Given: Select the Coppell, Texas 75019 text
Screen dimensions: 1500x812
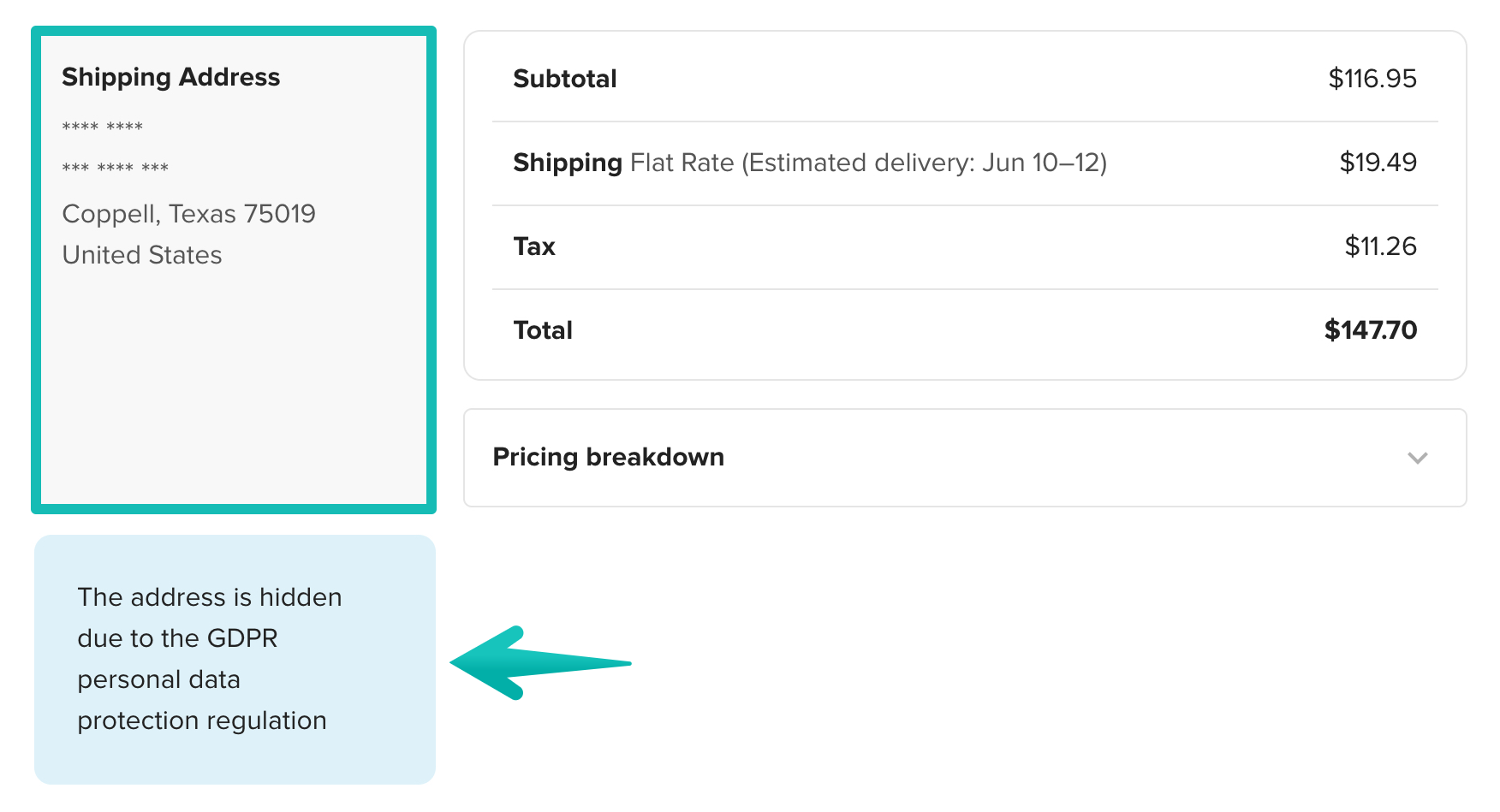Looking at the screenshot, I should [x=188, y=214].
